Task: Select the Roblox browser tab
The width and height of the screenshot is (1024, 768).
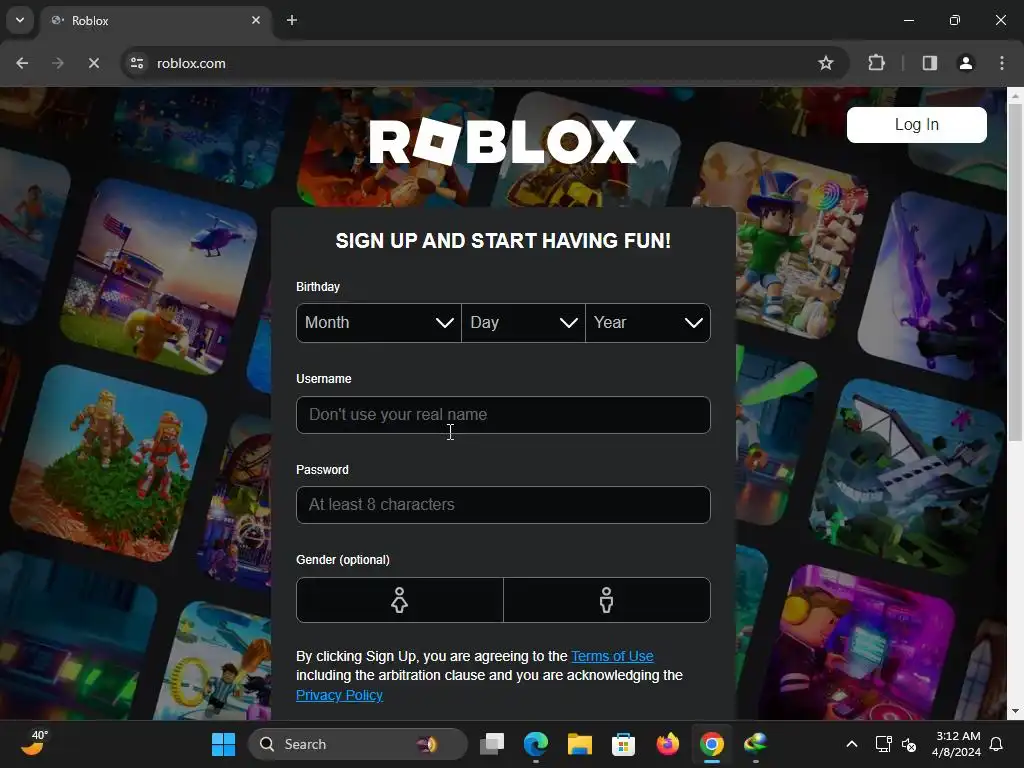Action: coord(157,21)
